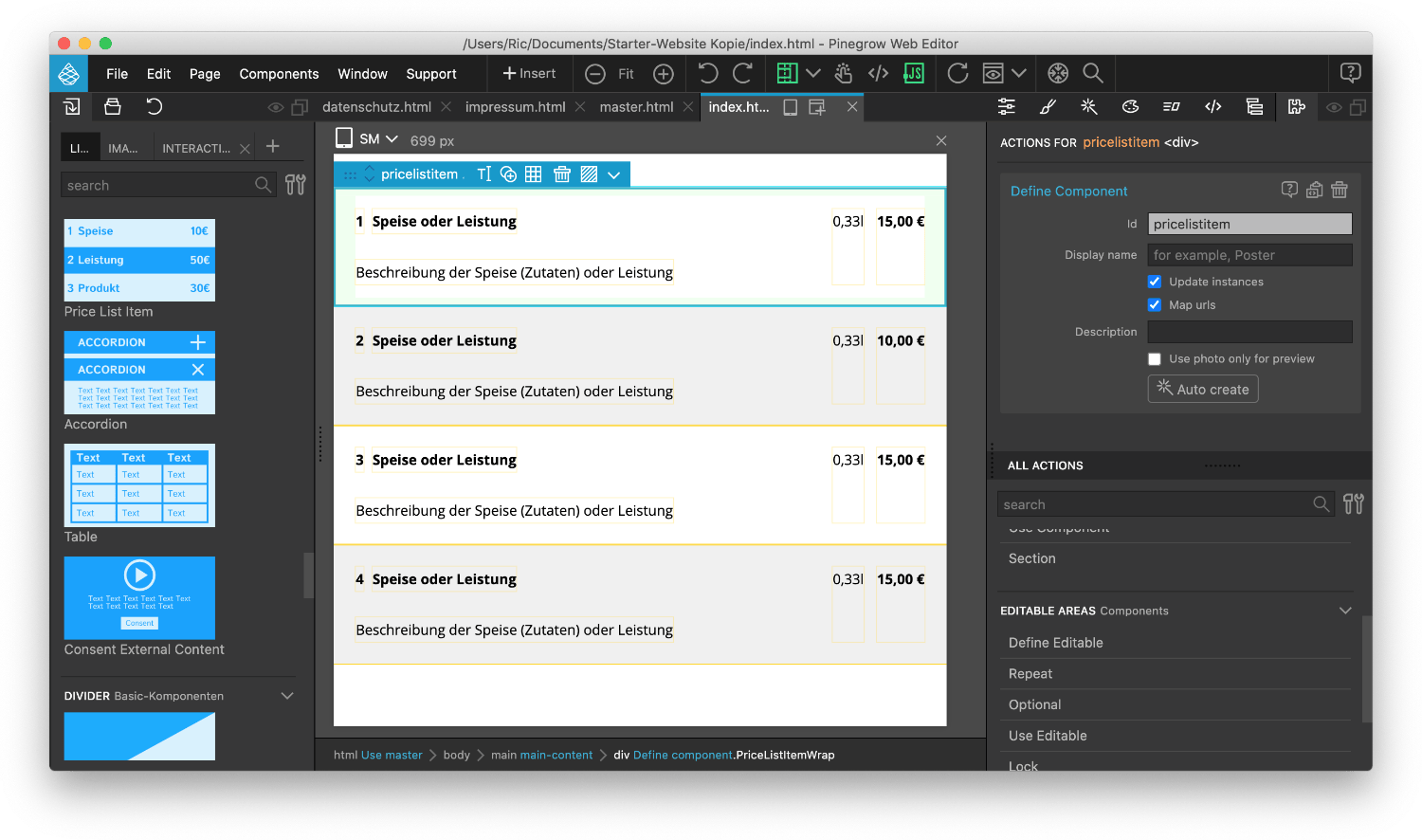Refresh the page with reload icon
The width and height of the screenshot is (1422, 840).
(x=958, y=73)
